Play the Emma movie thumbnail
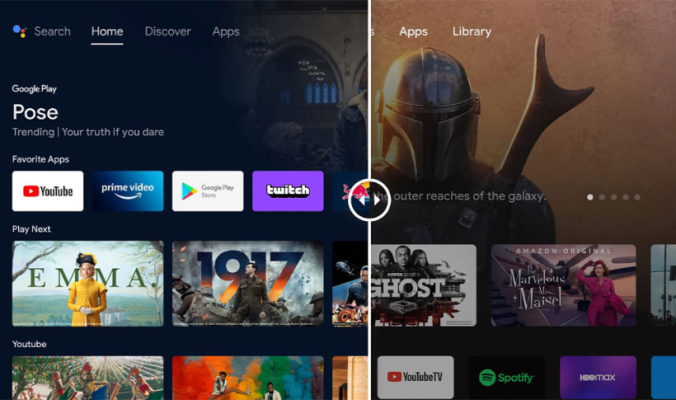The image size is (676, 400). pyautogui.click(x=88, y=284)
